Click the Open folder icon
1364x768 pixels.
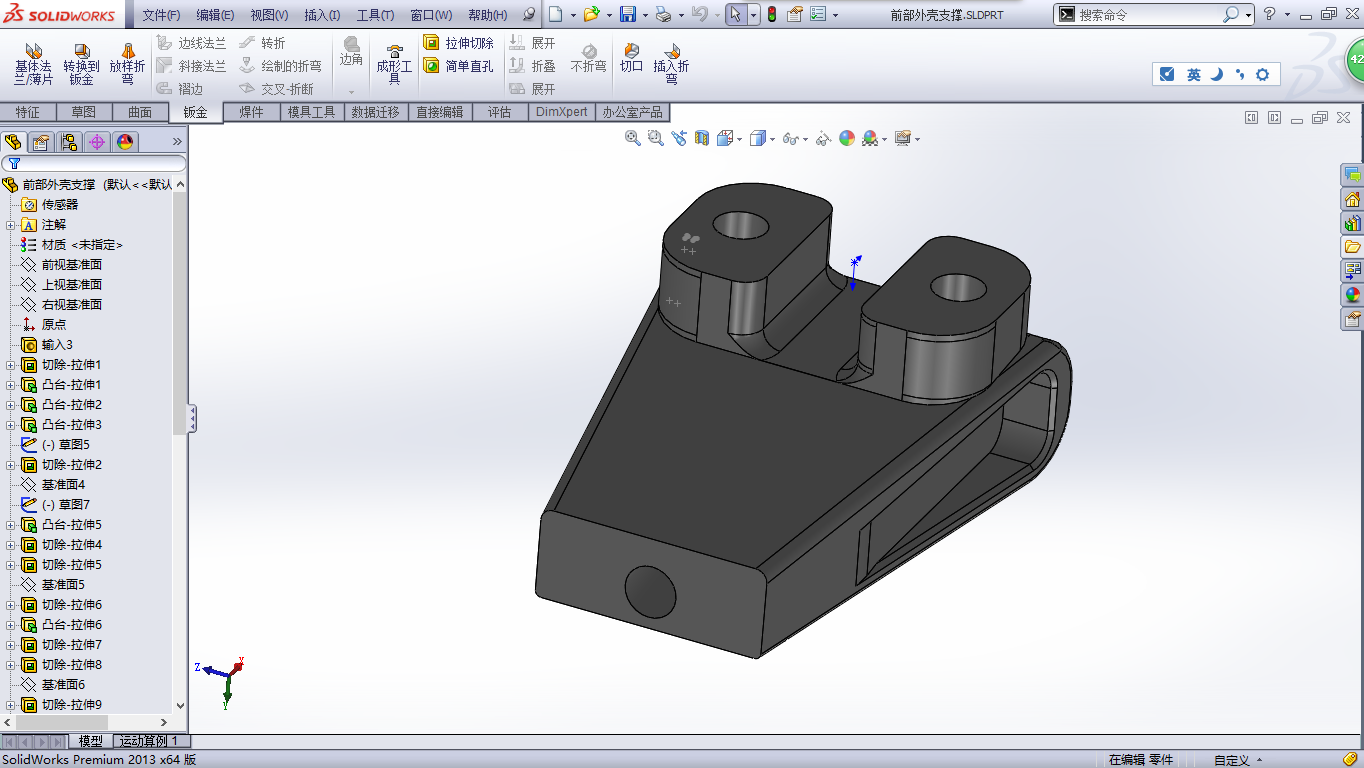(x=591, y=14)
